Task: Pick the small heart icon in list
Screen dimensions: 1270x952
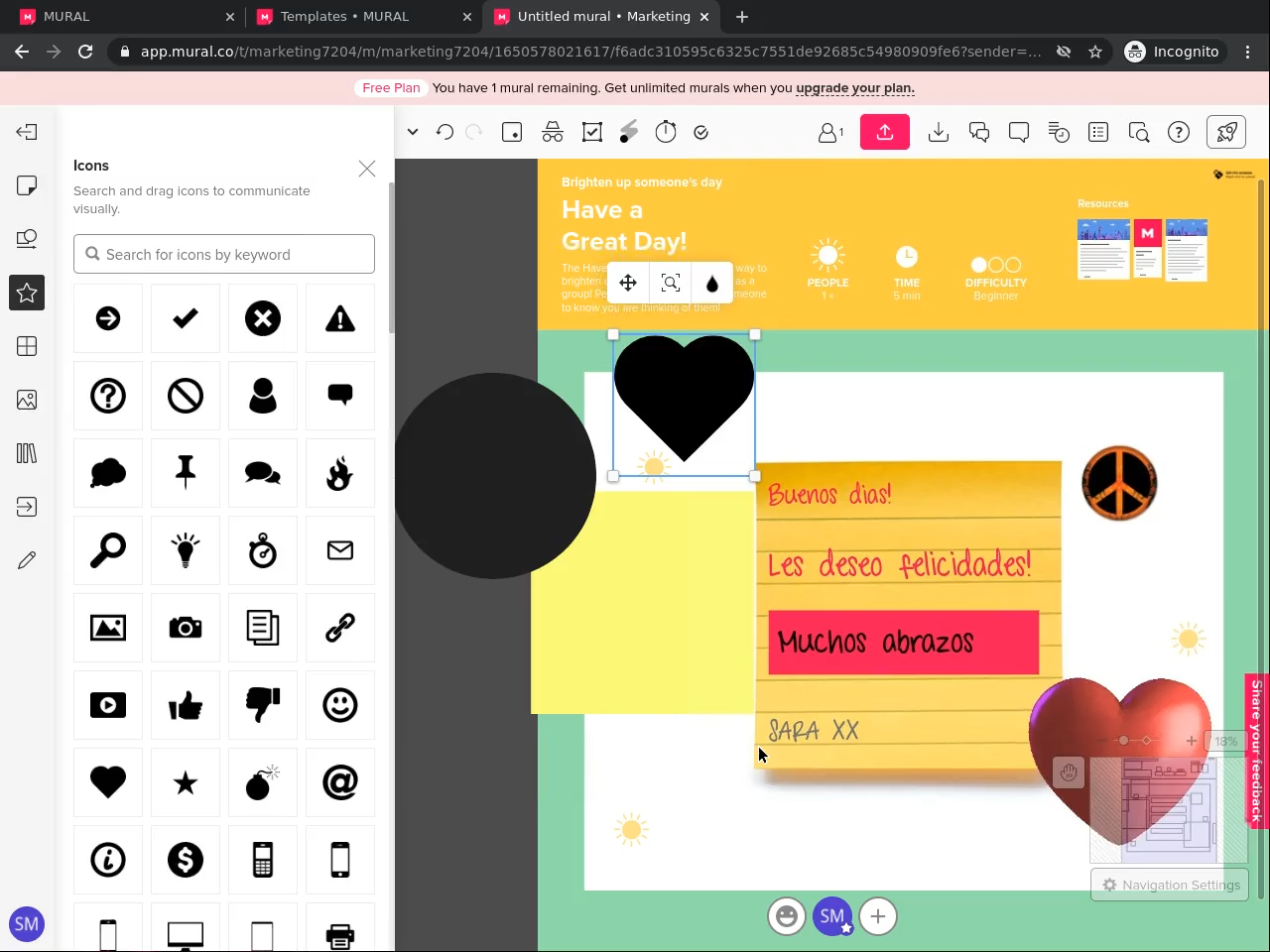Action: (108, 782)
